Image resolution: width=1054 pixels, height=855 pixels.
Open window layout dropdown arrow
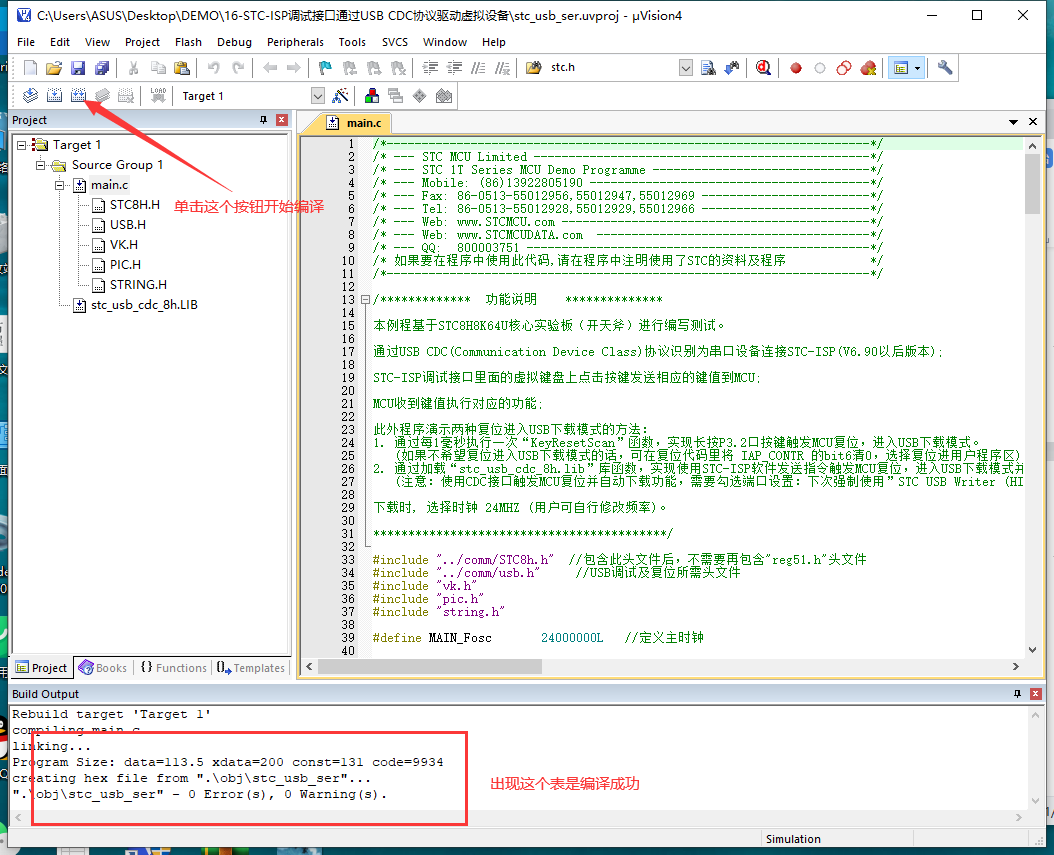point(918,68)
